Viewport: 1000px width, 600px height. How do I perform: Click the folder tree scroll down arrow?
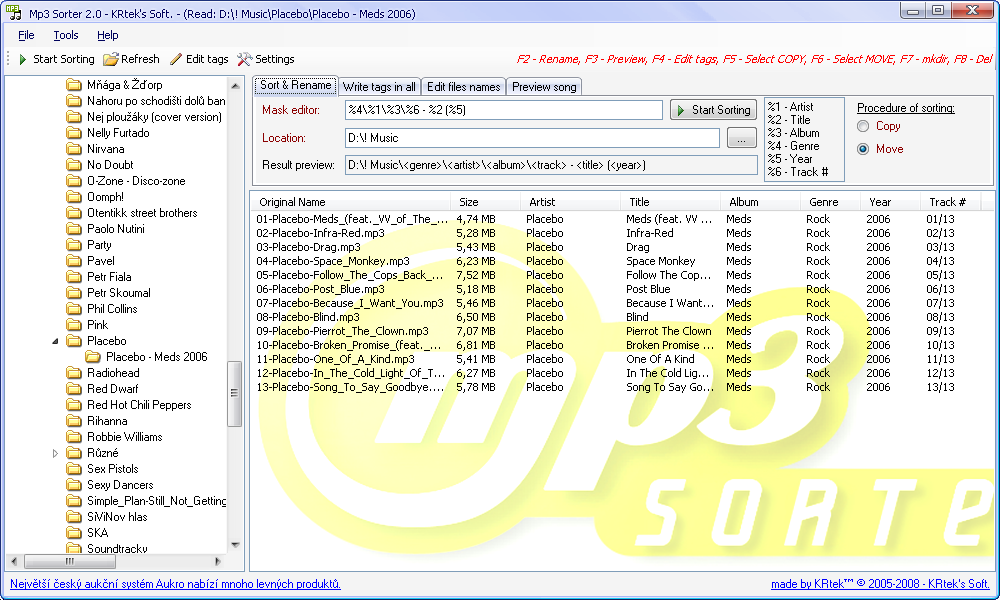coord(235,545)
